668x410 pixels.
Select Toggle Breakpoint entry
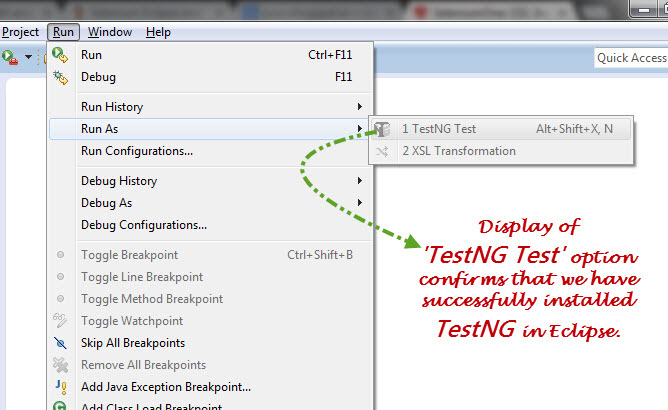(x=211, y=255)
